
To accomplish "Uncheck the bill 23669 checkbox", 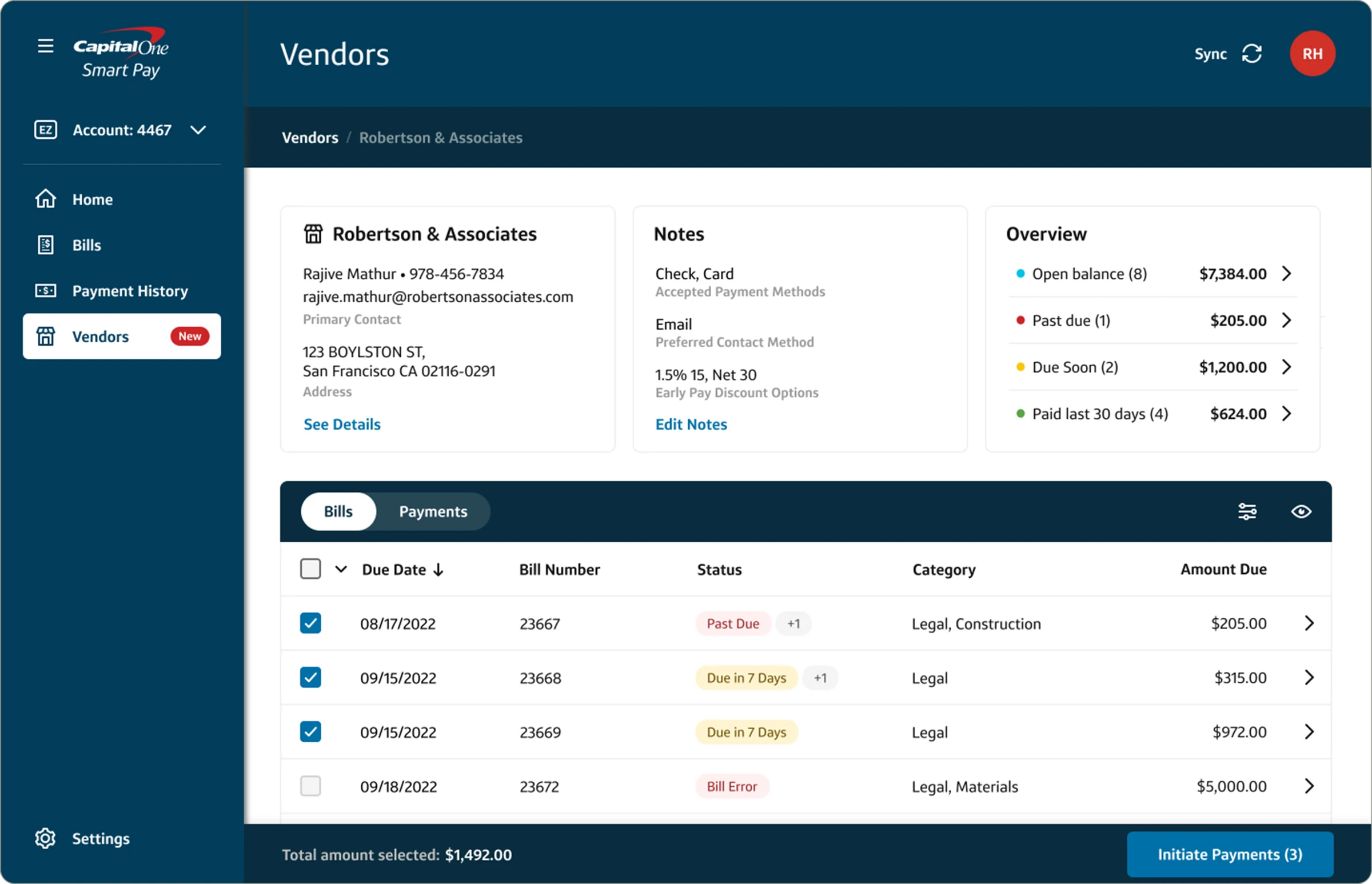I will 310,732.
